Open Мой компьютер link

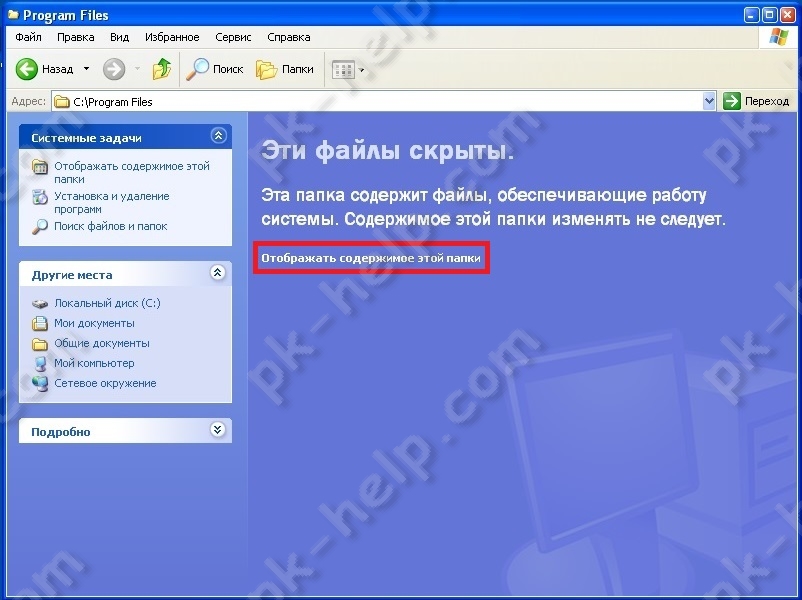[94, 363]
